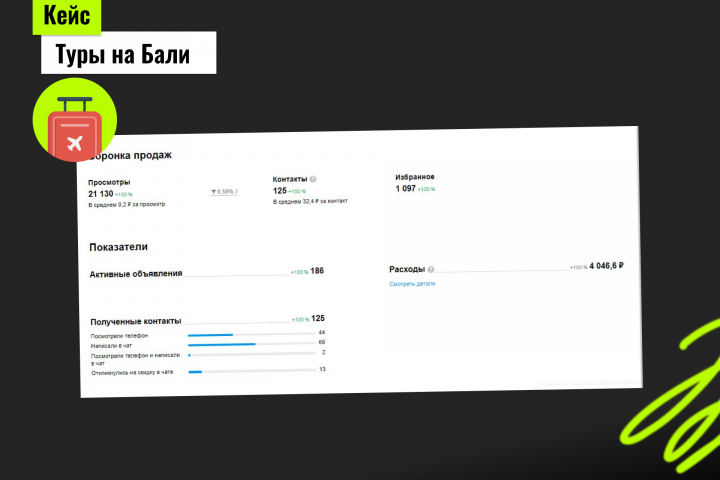Click the Избранное label
Viewport: 720px width, 480px height.
(x=415, y=177)
